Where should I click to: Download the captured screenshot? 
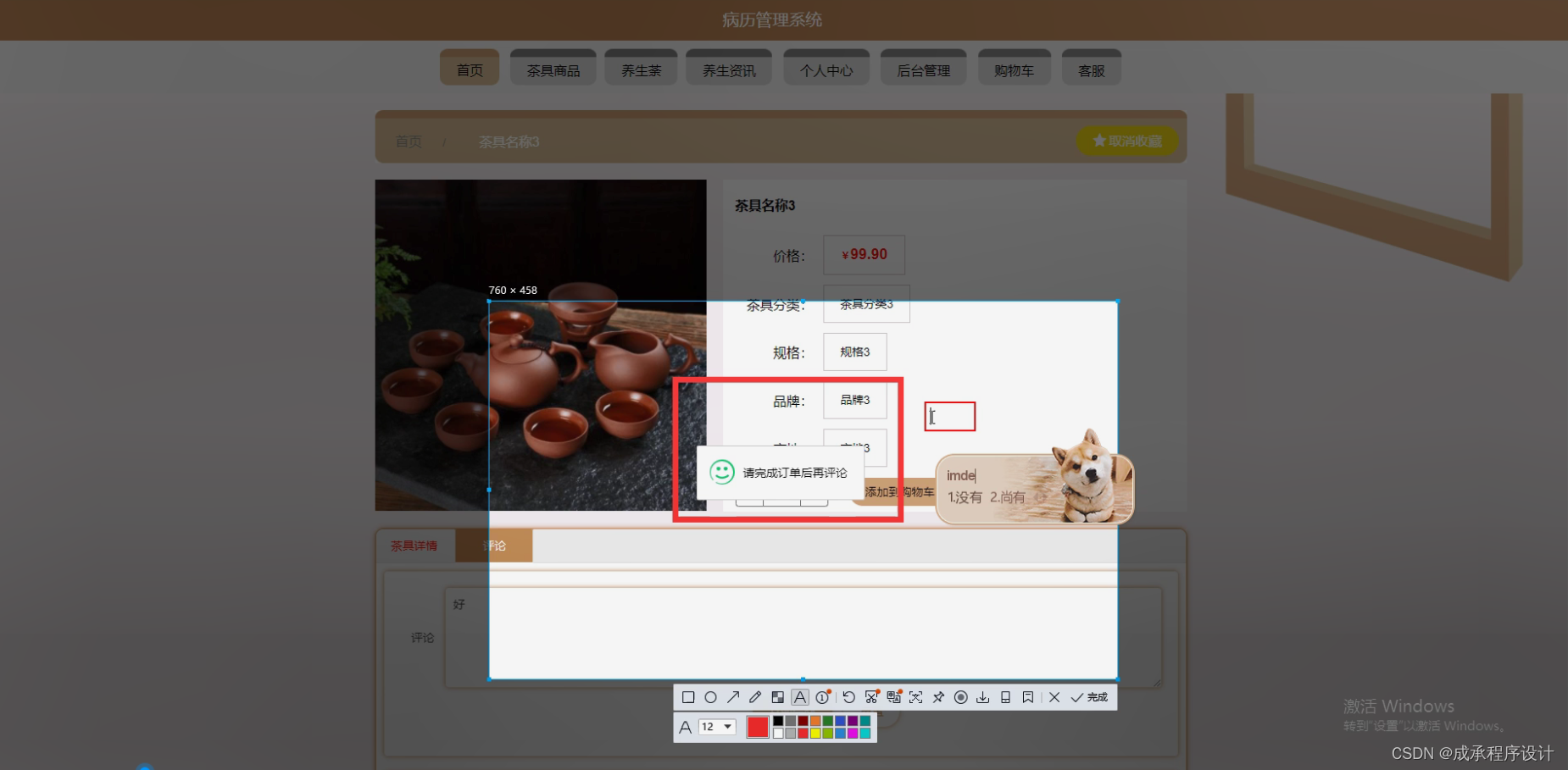click(983, 698)
